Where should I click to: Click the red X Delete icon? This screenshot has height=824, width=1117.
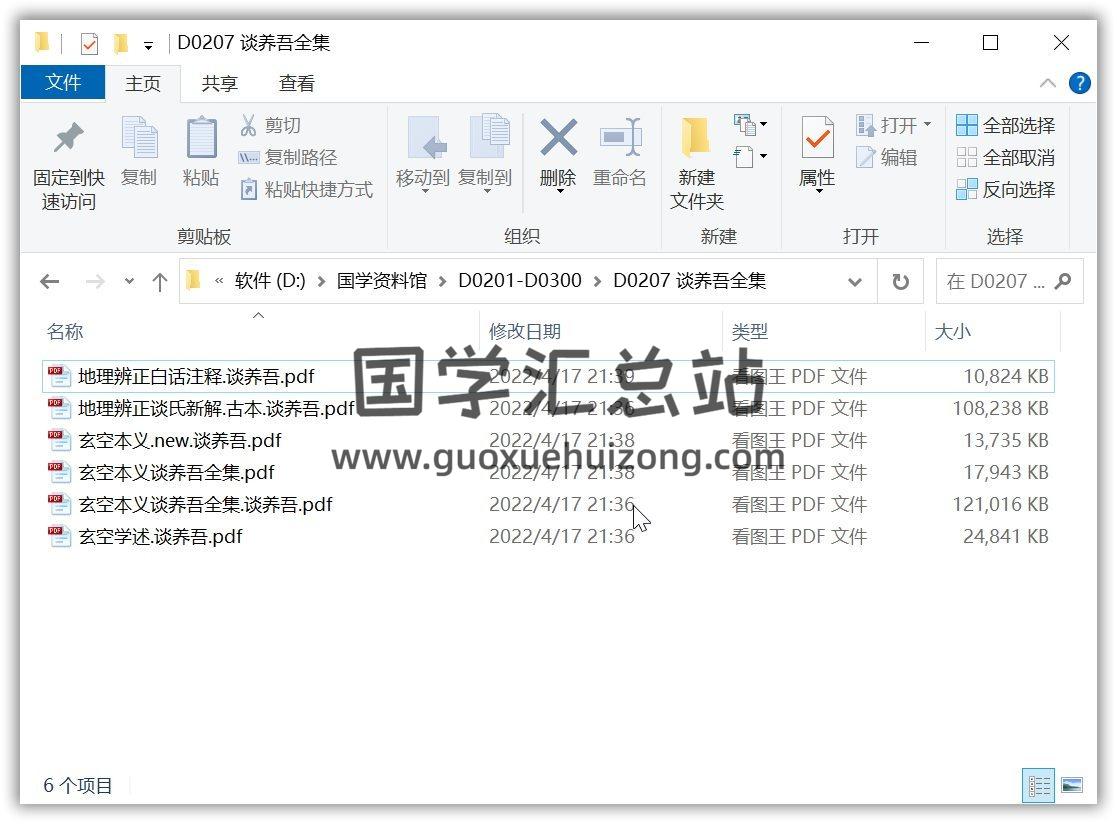(x=558, y=137)
